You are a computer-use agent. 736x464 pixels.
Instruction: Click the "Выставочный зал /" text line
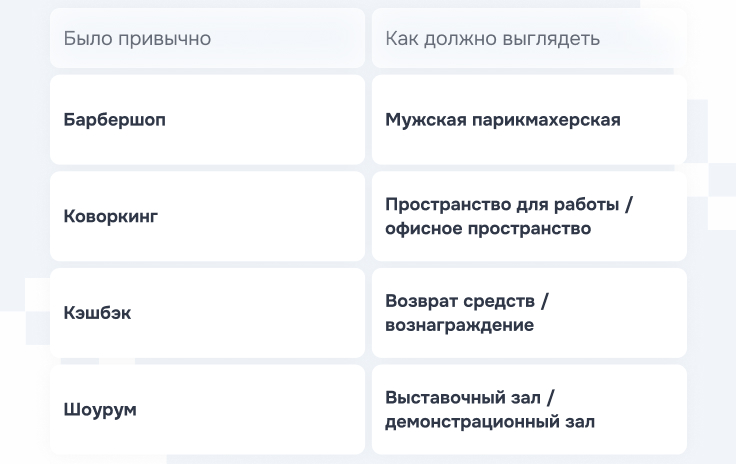pos(470,398)
